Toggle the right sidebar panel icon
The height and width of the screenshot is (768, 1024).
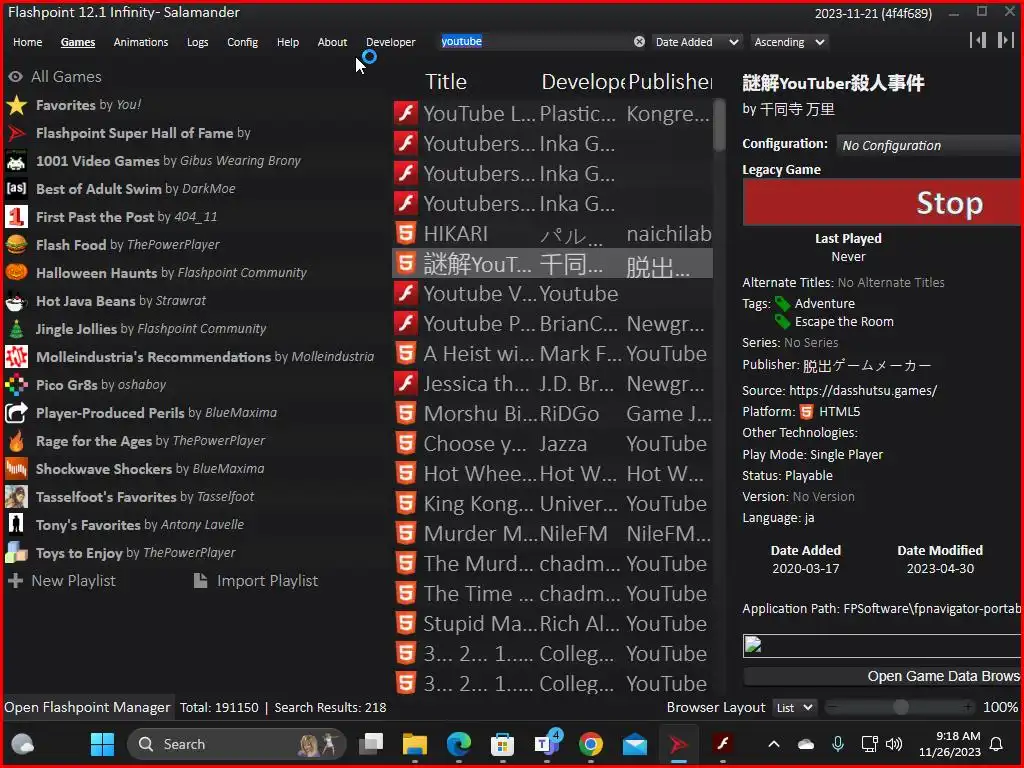pos(1005,40)
